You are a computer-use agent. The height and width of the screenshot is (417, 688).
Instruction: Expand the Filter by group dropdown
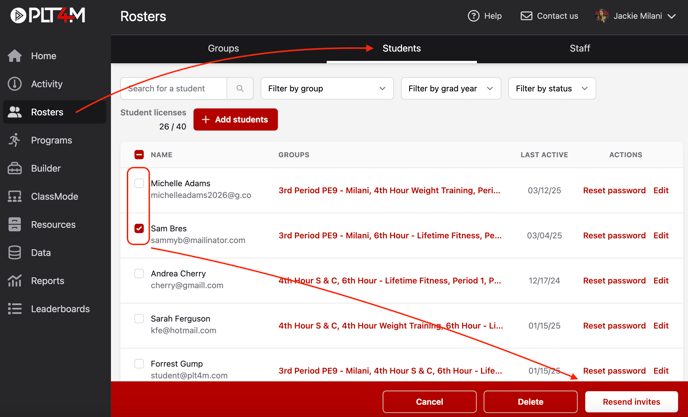(327, 89)
